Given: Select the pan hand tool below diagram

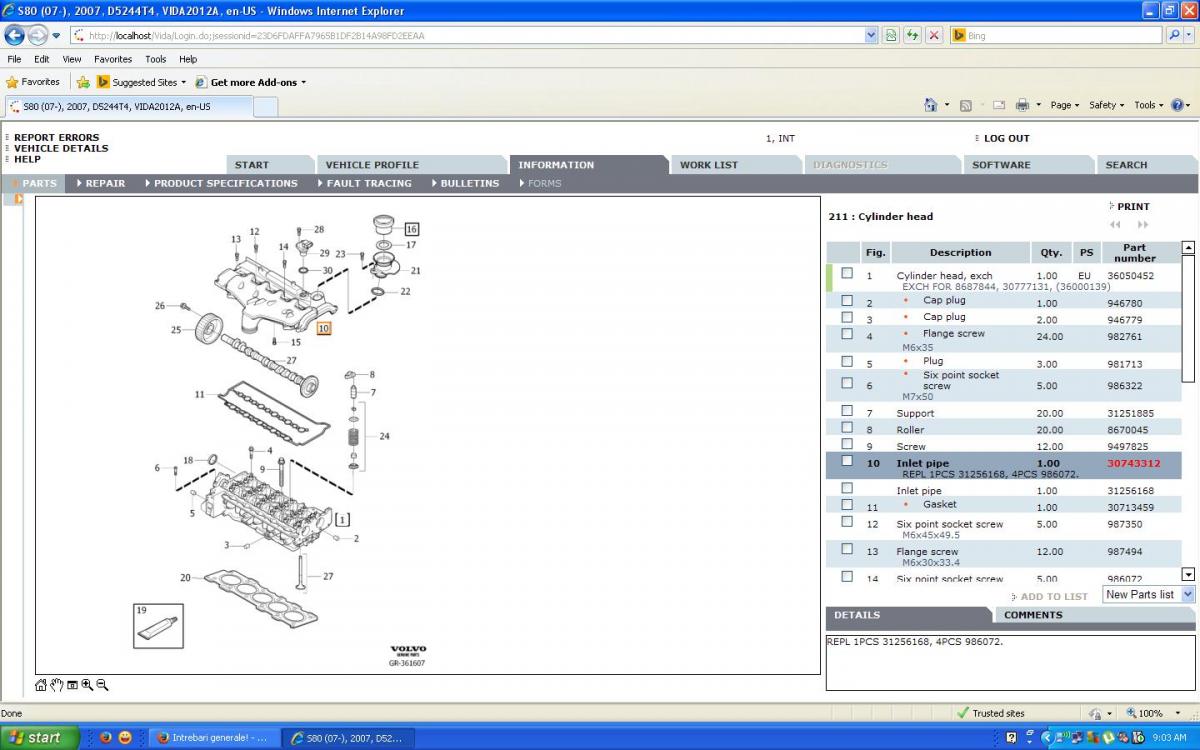Looking at the screenshot, I should 57,685.
